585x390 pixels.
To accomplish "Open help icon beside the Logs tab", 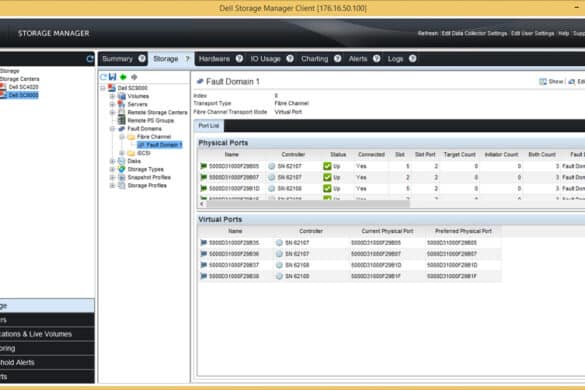I will pos(412,59).
